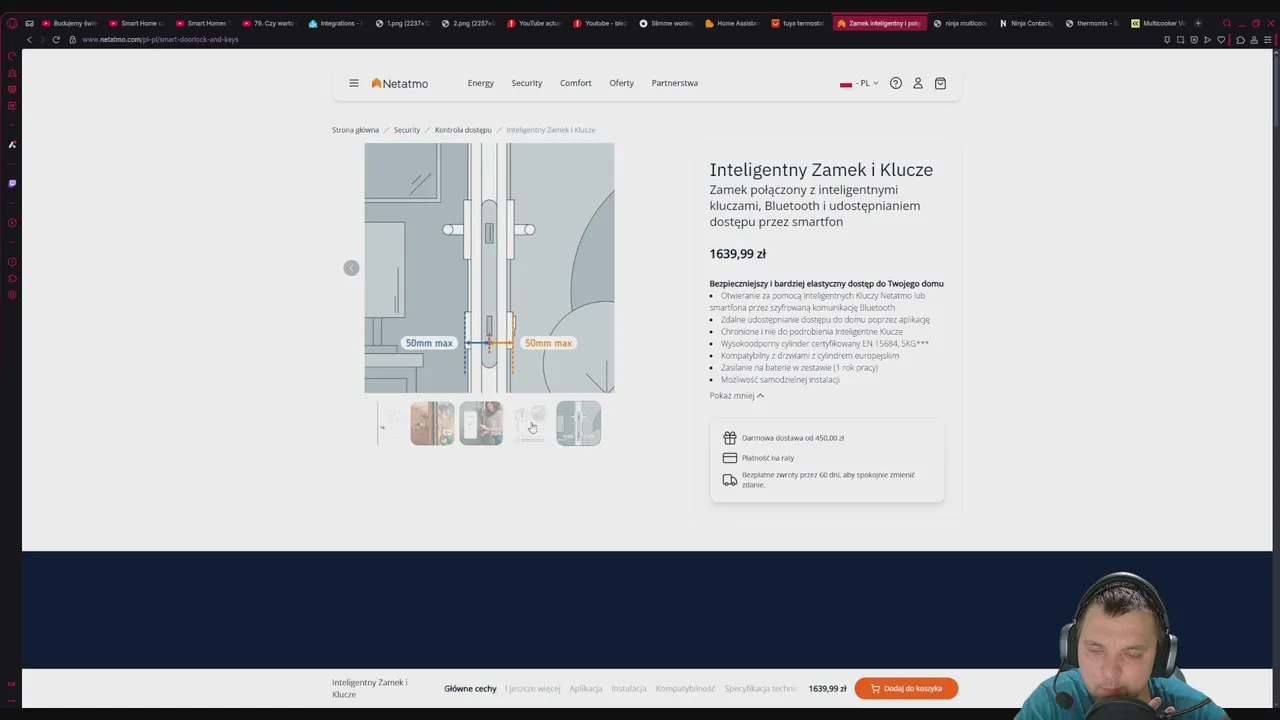This screenshot has height=720, width=1280.
Task: Open the PL country language dropdown
Action: click(859, 83)
